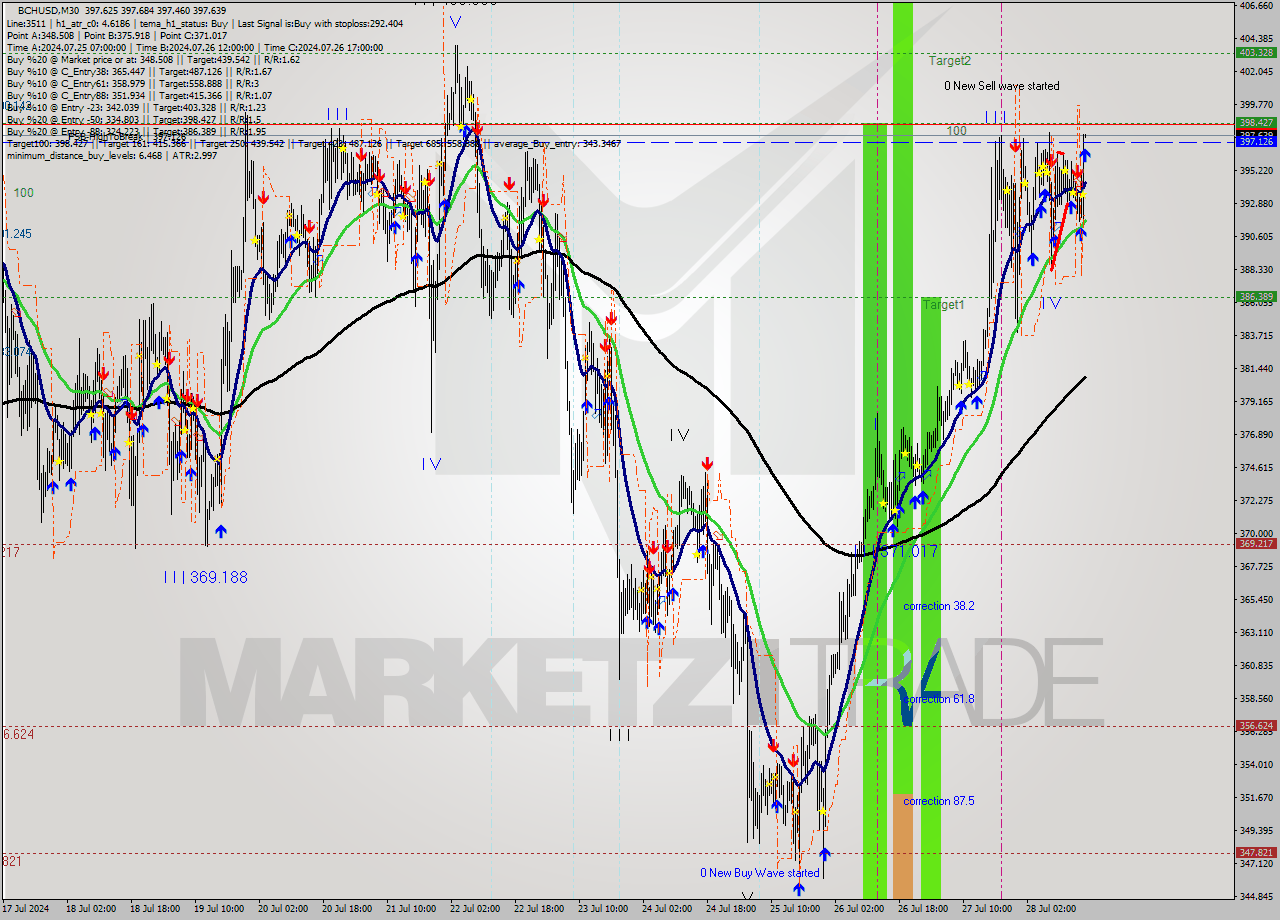Click the '0 New Buy Wave started' annotation
This screenshot has width=1280, height=920.
tap(760, 873)
